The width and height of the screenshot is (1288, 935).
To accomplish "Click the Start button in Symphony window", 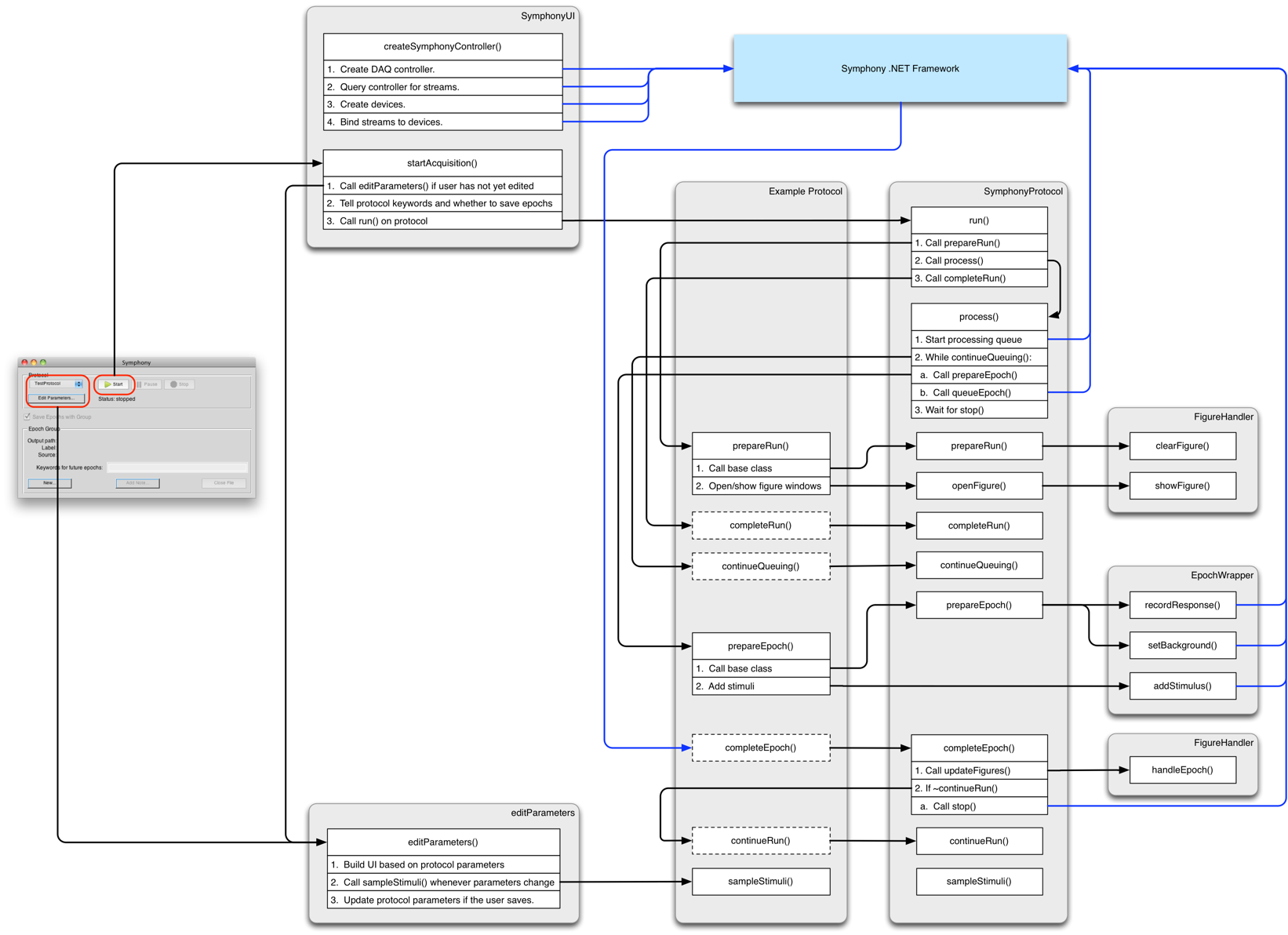I will (115, 384).
